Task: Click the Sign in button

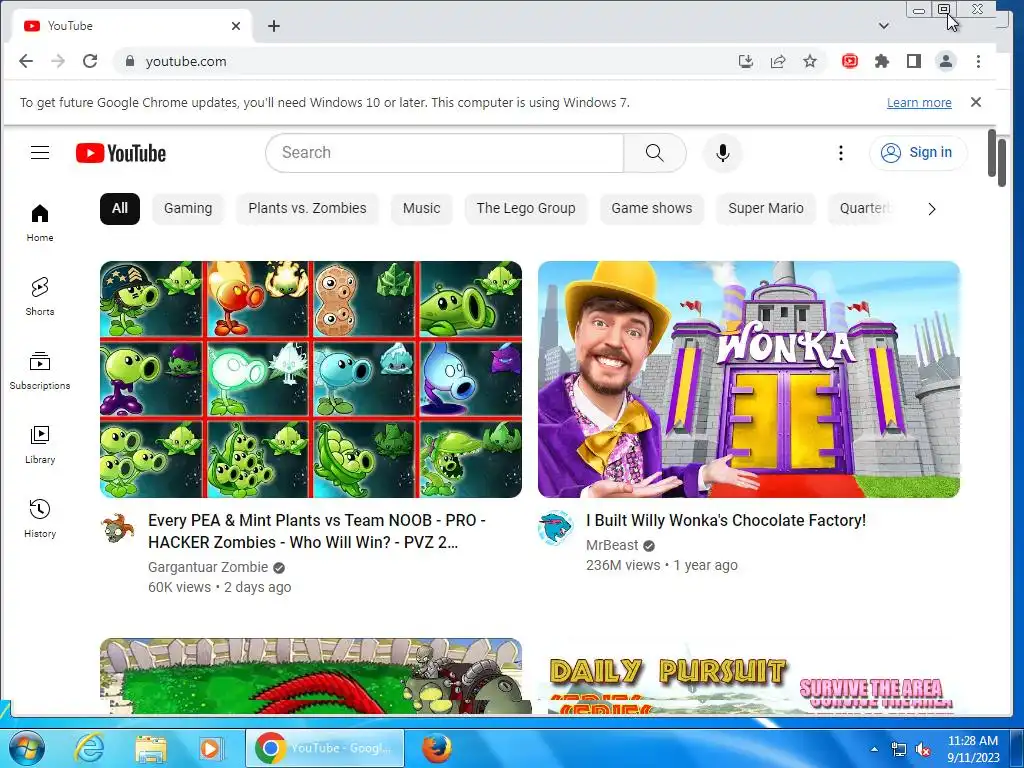Action: pyautogui.click(x=918, y=153)
